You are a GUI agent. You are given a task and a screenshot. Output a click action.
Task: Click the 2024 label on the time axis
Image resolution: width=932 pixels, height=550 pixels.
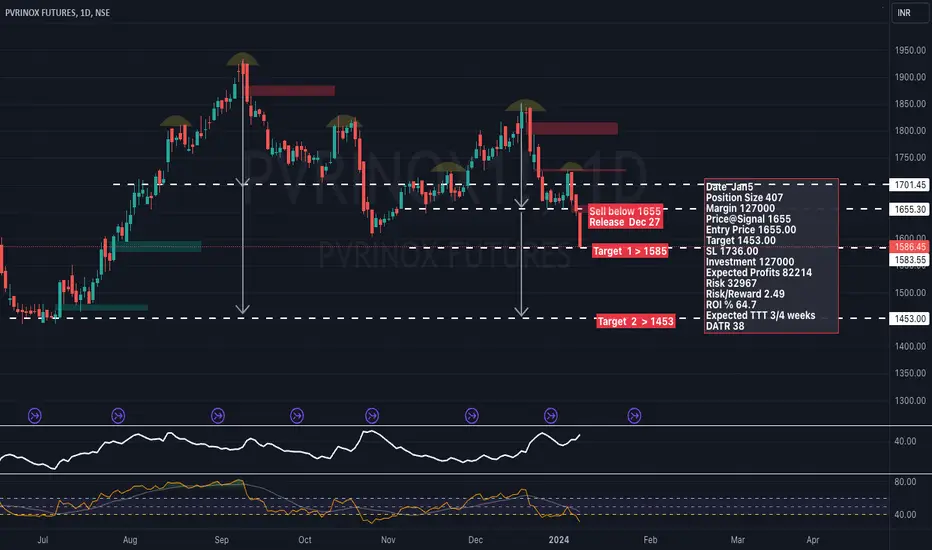559,540
